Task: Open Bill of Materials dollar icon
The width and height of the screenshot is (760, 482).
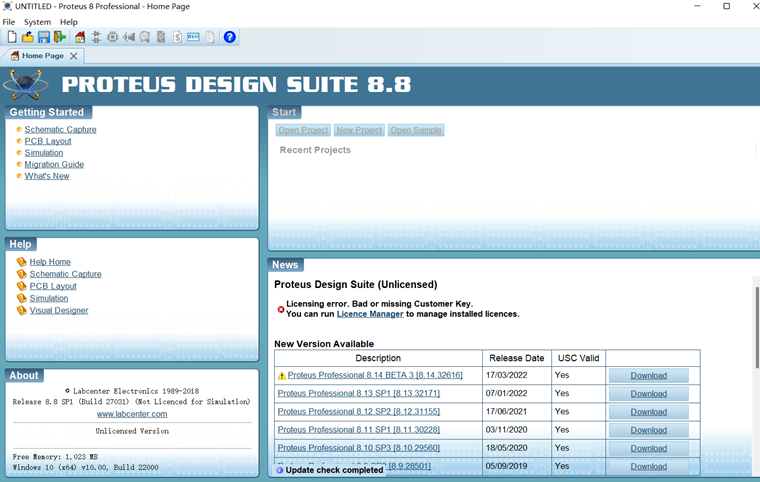Action: pyautogui.click(x=177, y=37)
